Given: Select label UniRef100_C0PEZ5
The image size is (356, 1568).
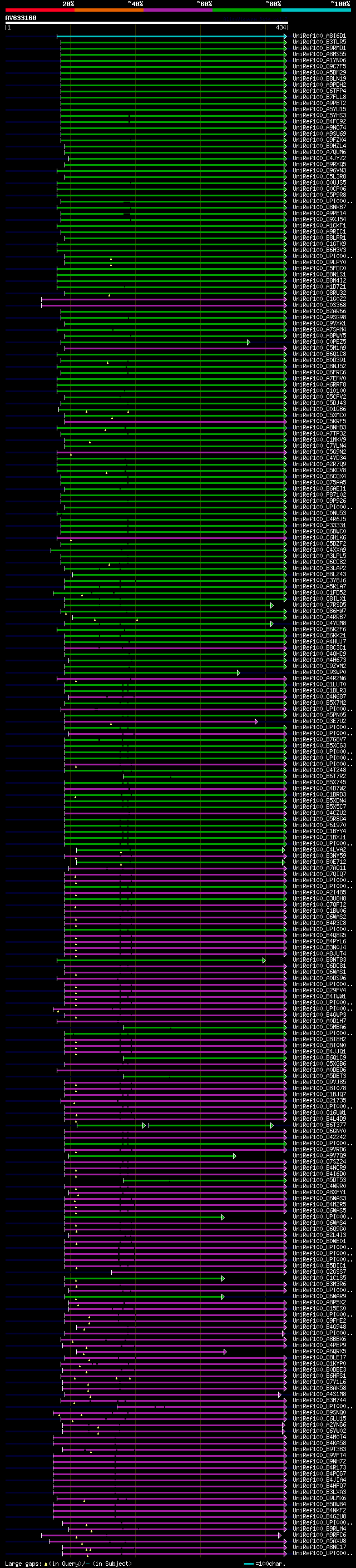Looking at the screenshot, I should pos(319,342).
